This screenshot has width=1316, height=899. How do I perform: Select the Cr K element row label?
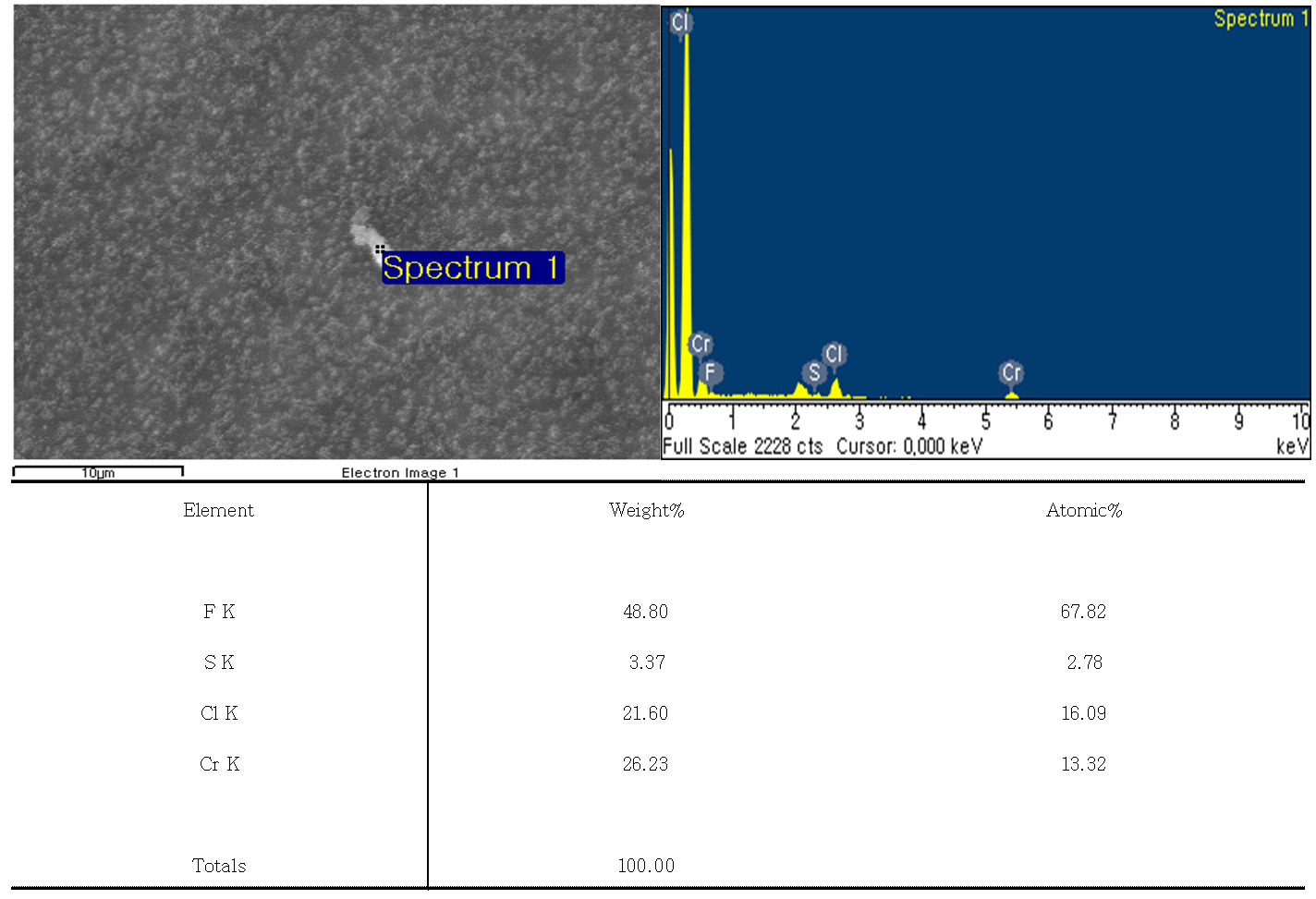pos(219,764)
